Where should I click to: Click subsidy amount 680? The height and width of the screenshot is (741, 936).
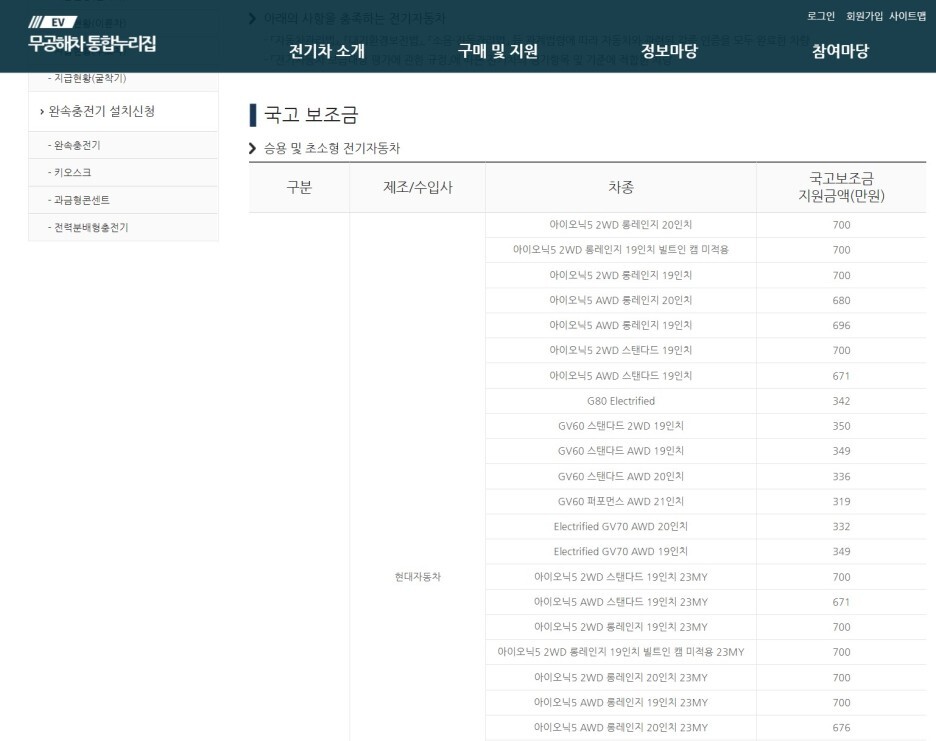pos(841,300)
